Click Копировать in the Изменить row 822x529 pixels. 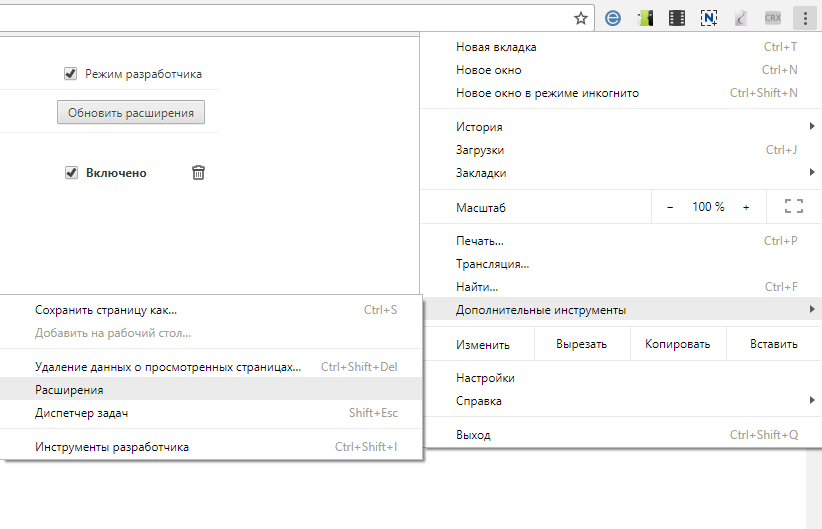click(x=678, y=344)
